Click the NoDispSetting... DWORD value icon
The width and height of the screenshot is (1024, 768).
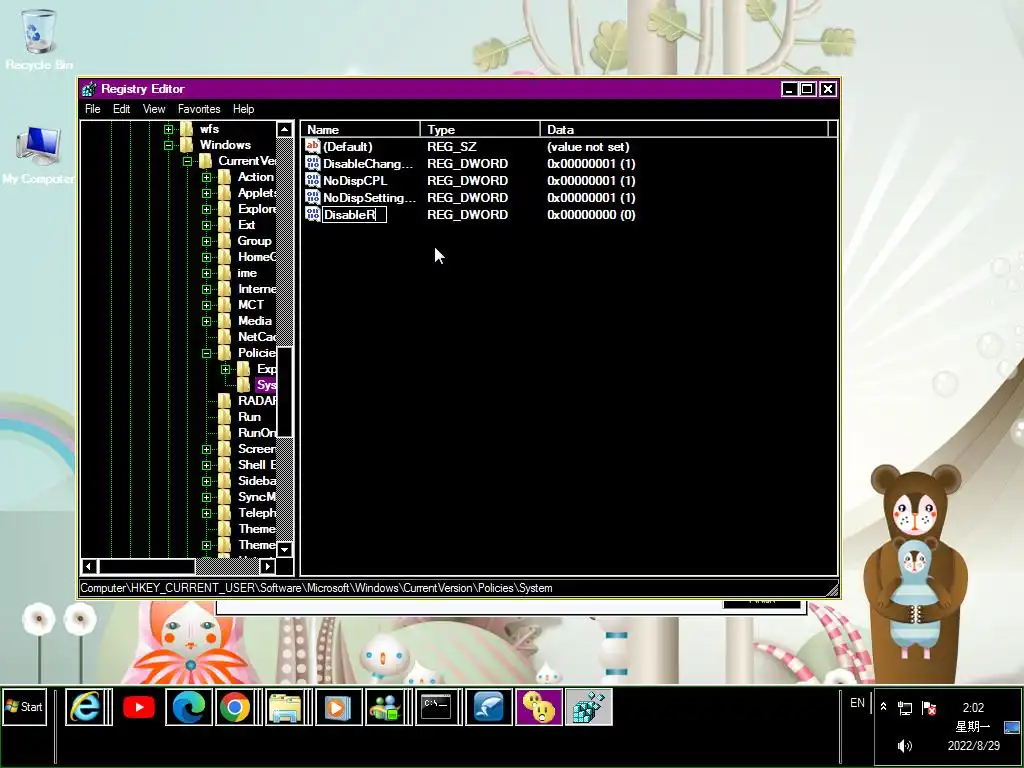pos(313,197)
